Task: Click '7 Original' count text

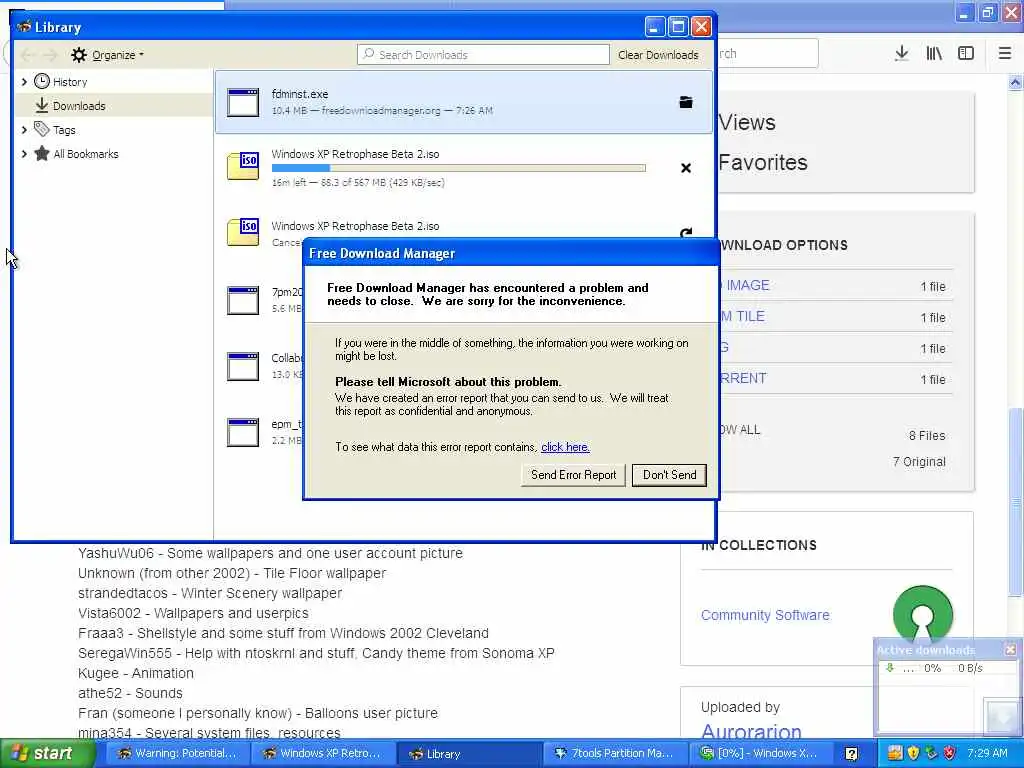Action: (x=919, y=462)
